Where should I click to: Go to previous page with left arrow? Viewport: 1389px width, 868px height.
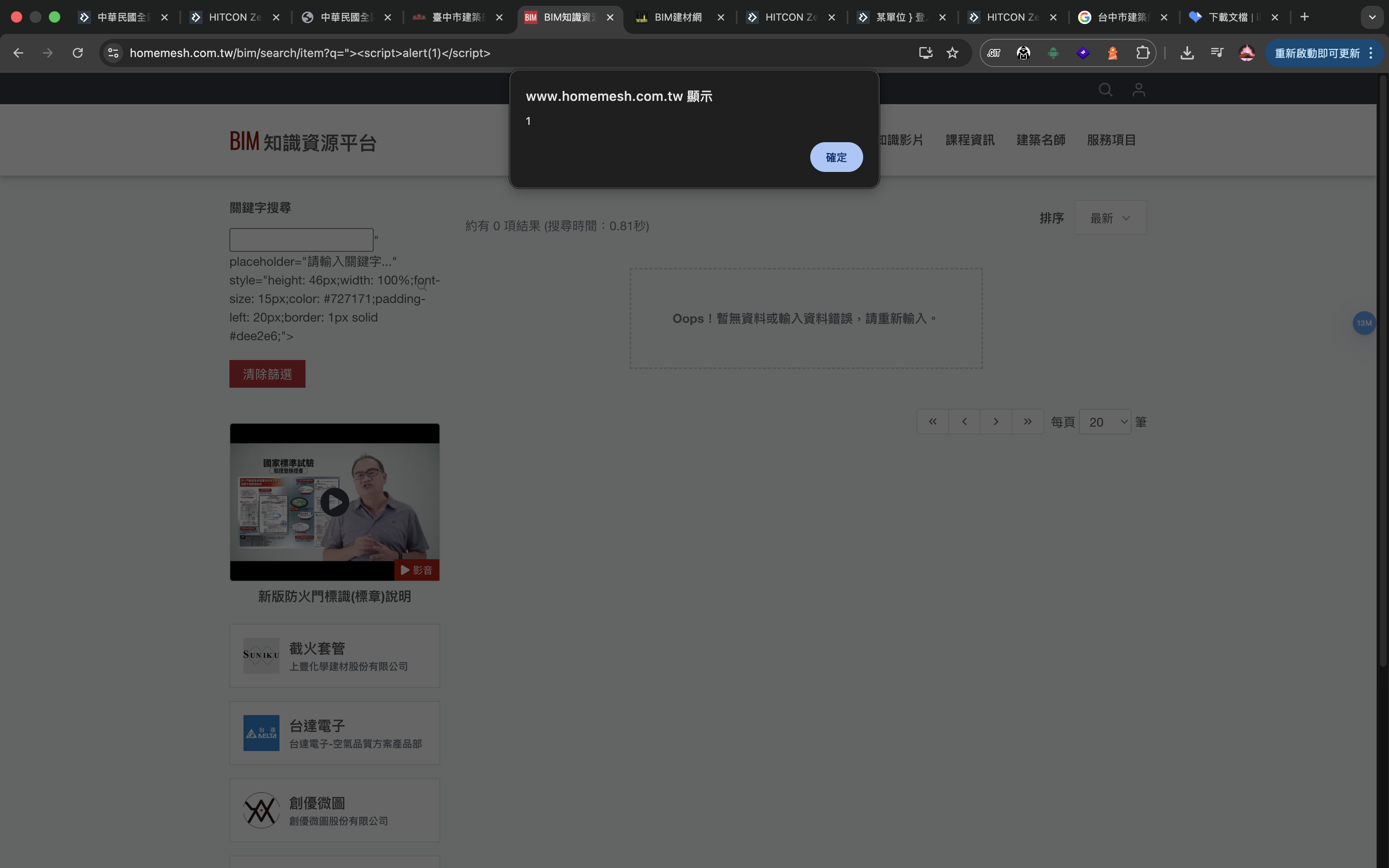click(964, 421)
